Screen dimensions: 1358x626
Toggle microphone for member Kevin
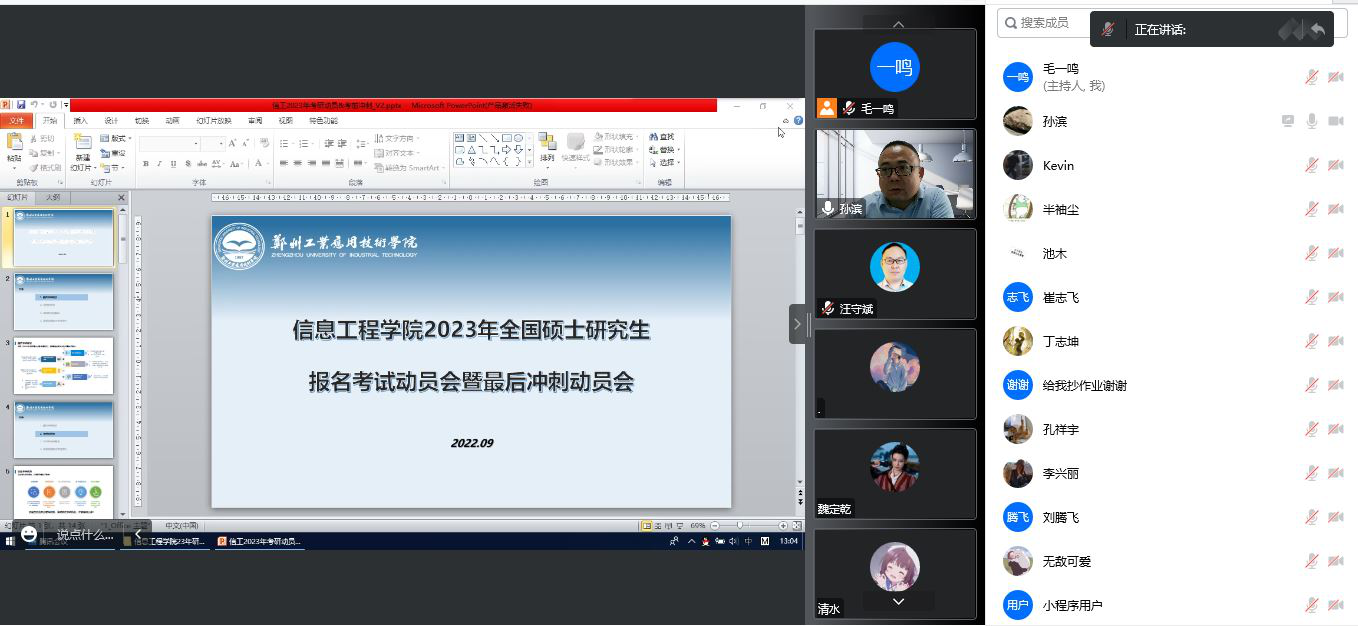coord(1311,165)
